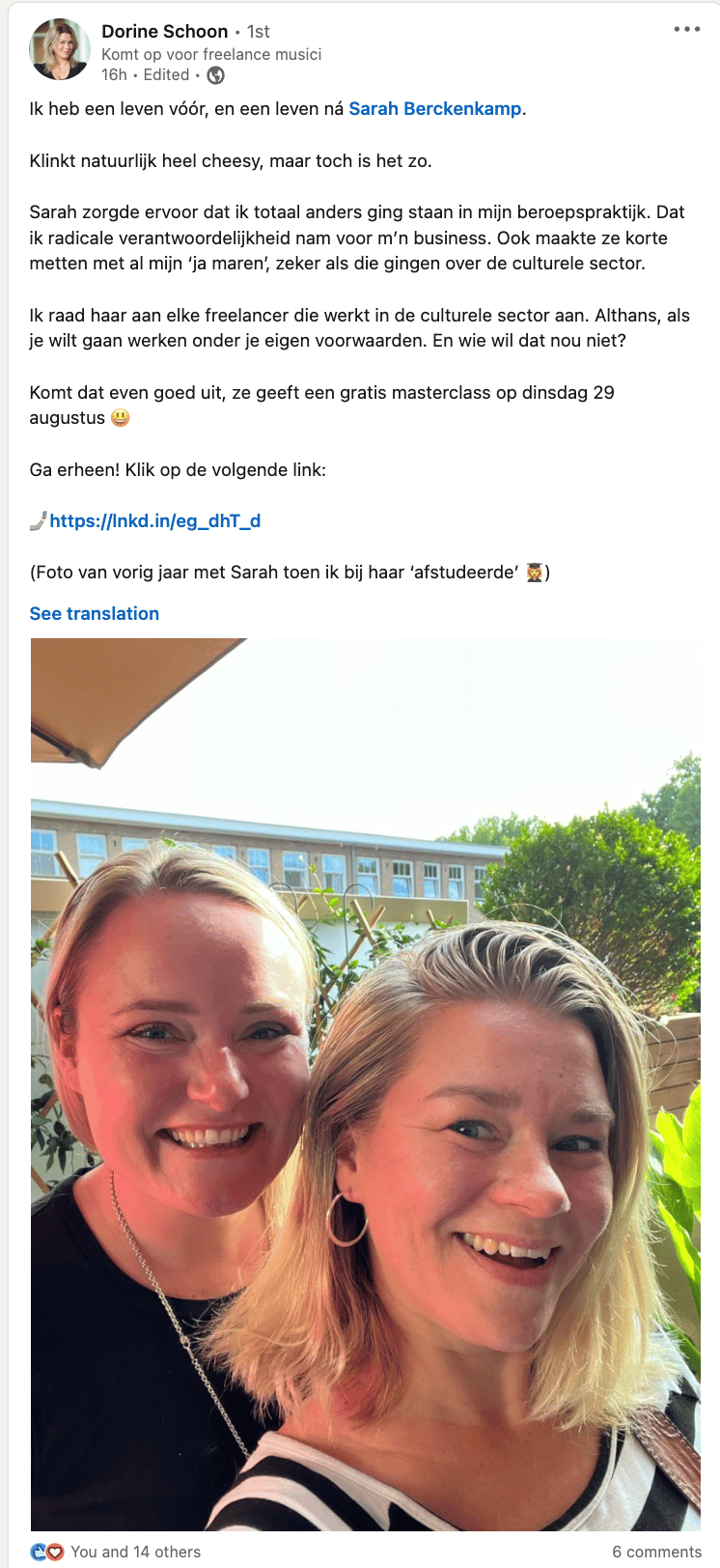This screenshot has width=720, height=1568.
Task: Click the 'Komt op voor freelance musici' headline
Action: pyautogui.click(x=211, y=54)
